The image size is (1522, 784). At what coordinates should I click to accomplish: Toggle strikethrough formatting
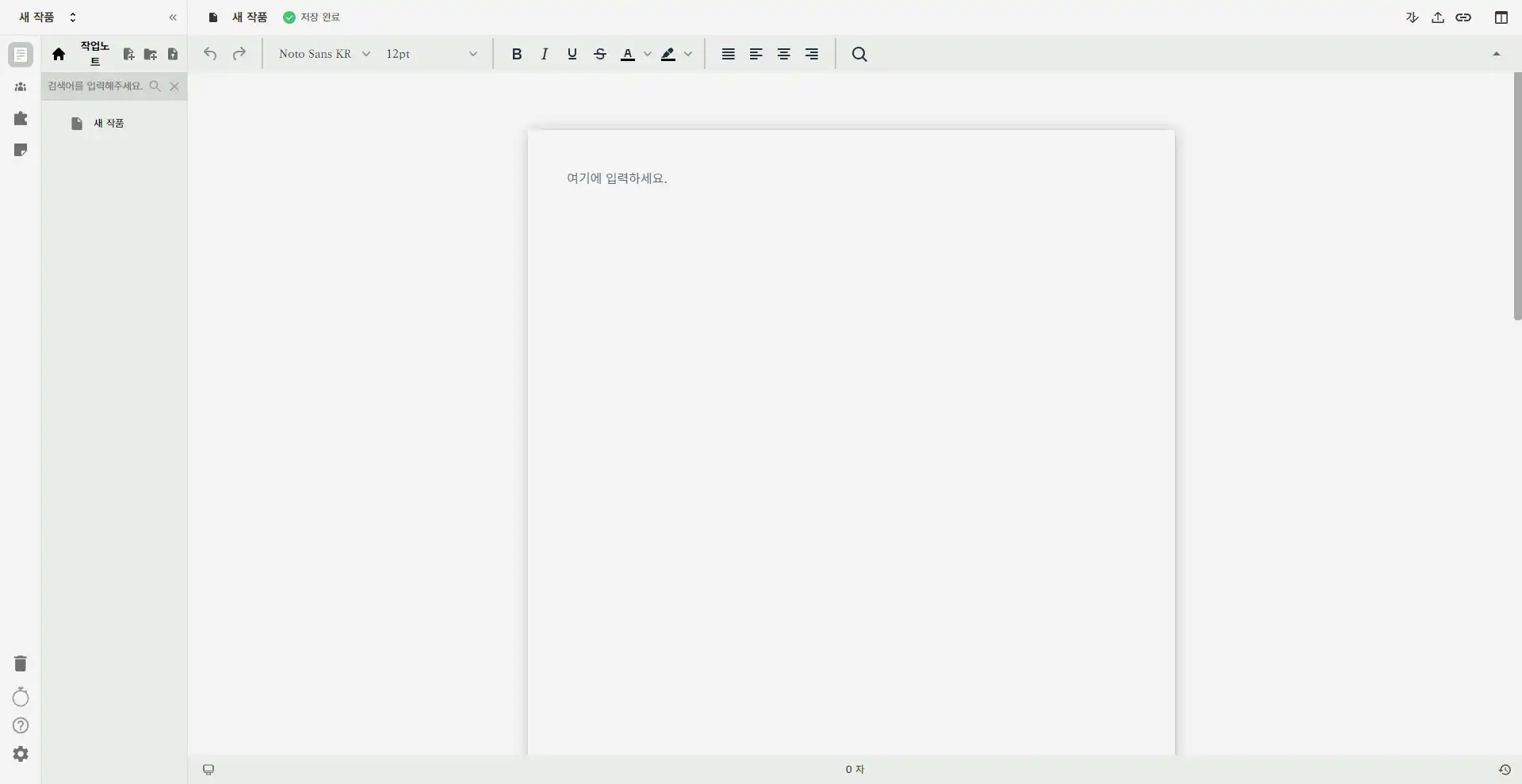tap(600, 54)
